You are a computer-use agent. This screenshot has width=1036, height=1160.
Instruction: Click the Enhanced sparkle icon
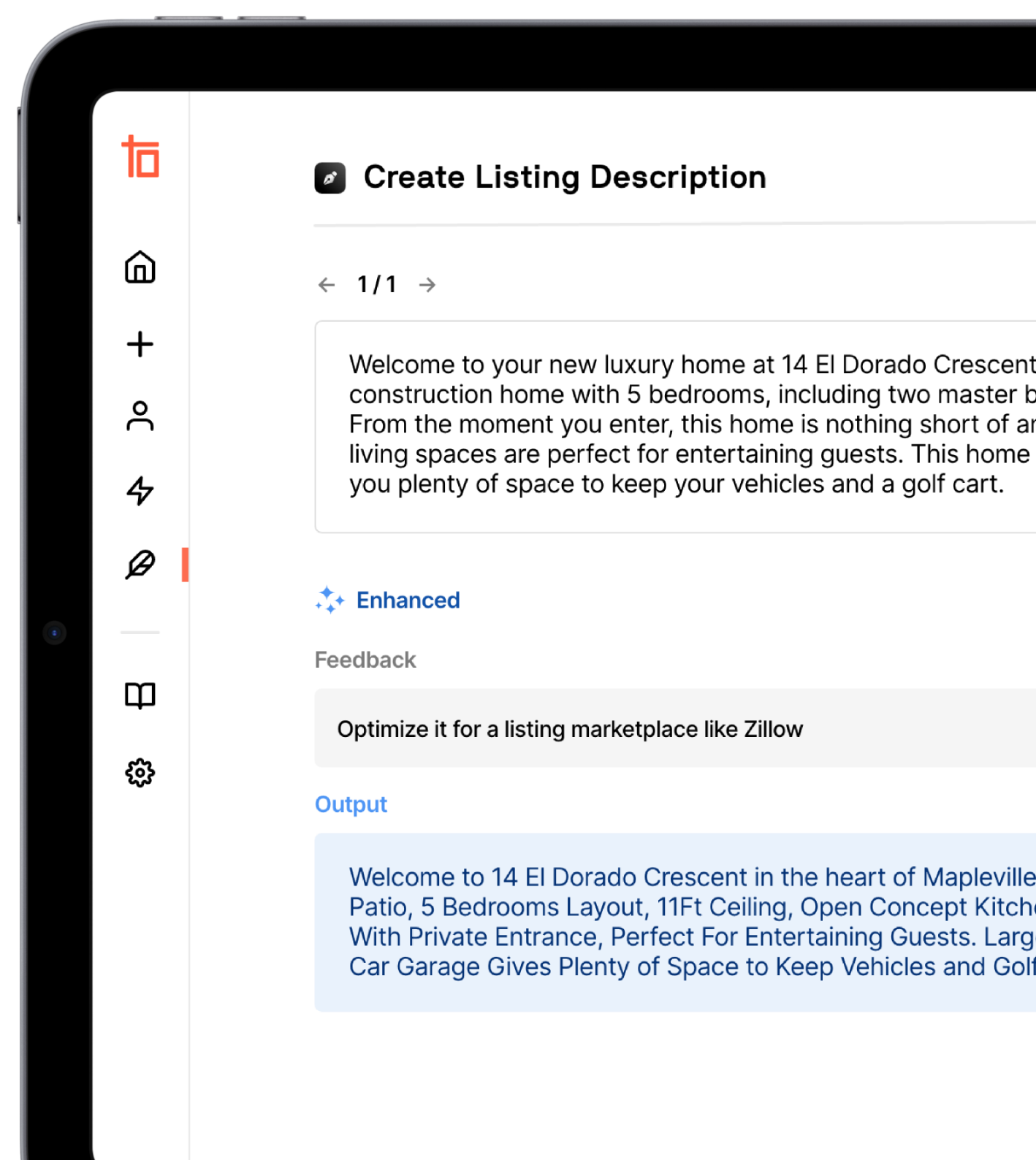(x=330, y=600)
